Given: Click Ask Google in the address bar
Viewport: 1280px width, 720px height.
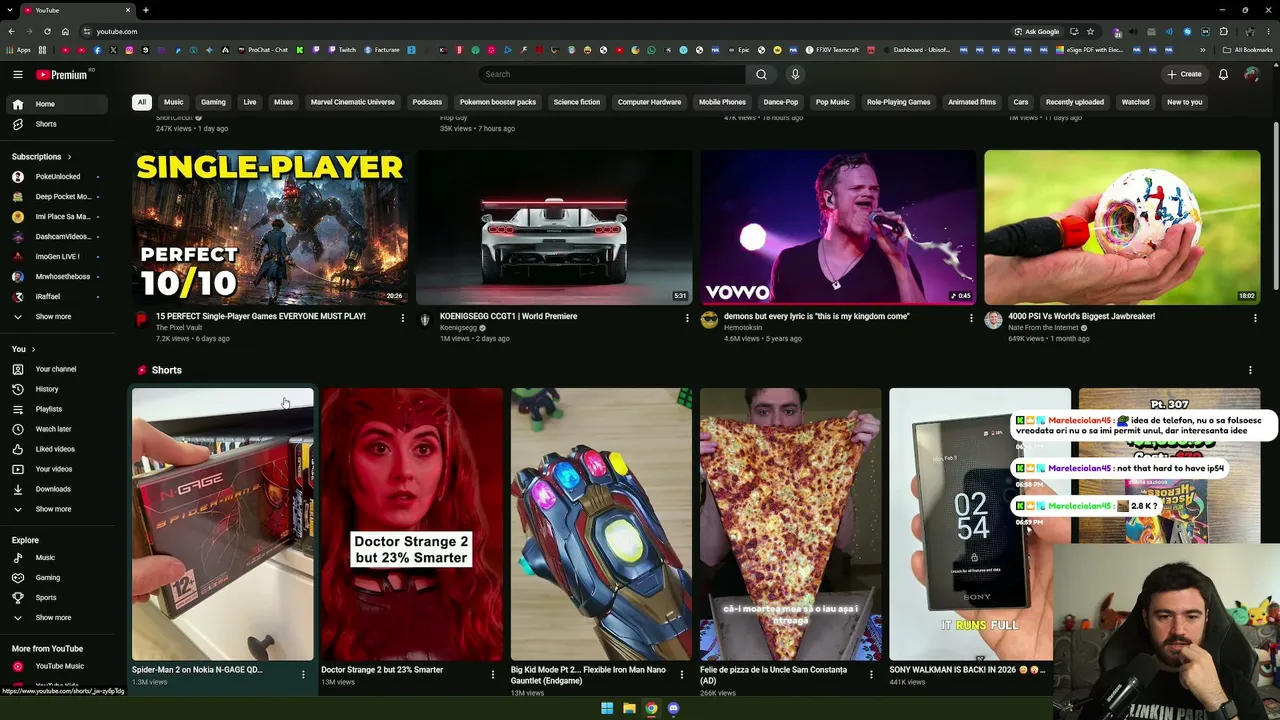Looking at the screenshot, I should click(1036, 31).
